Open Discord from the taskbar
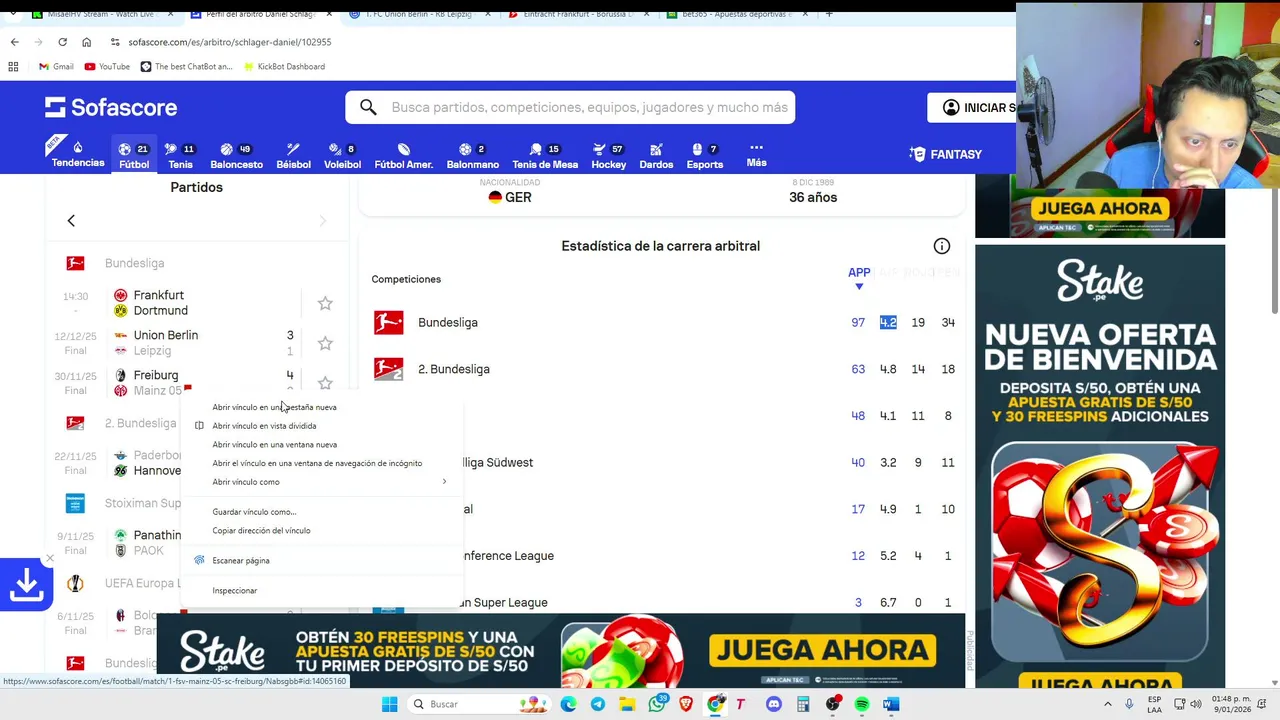Screen dimensions: 1280x720 point(773,704)
